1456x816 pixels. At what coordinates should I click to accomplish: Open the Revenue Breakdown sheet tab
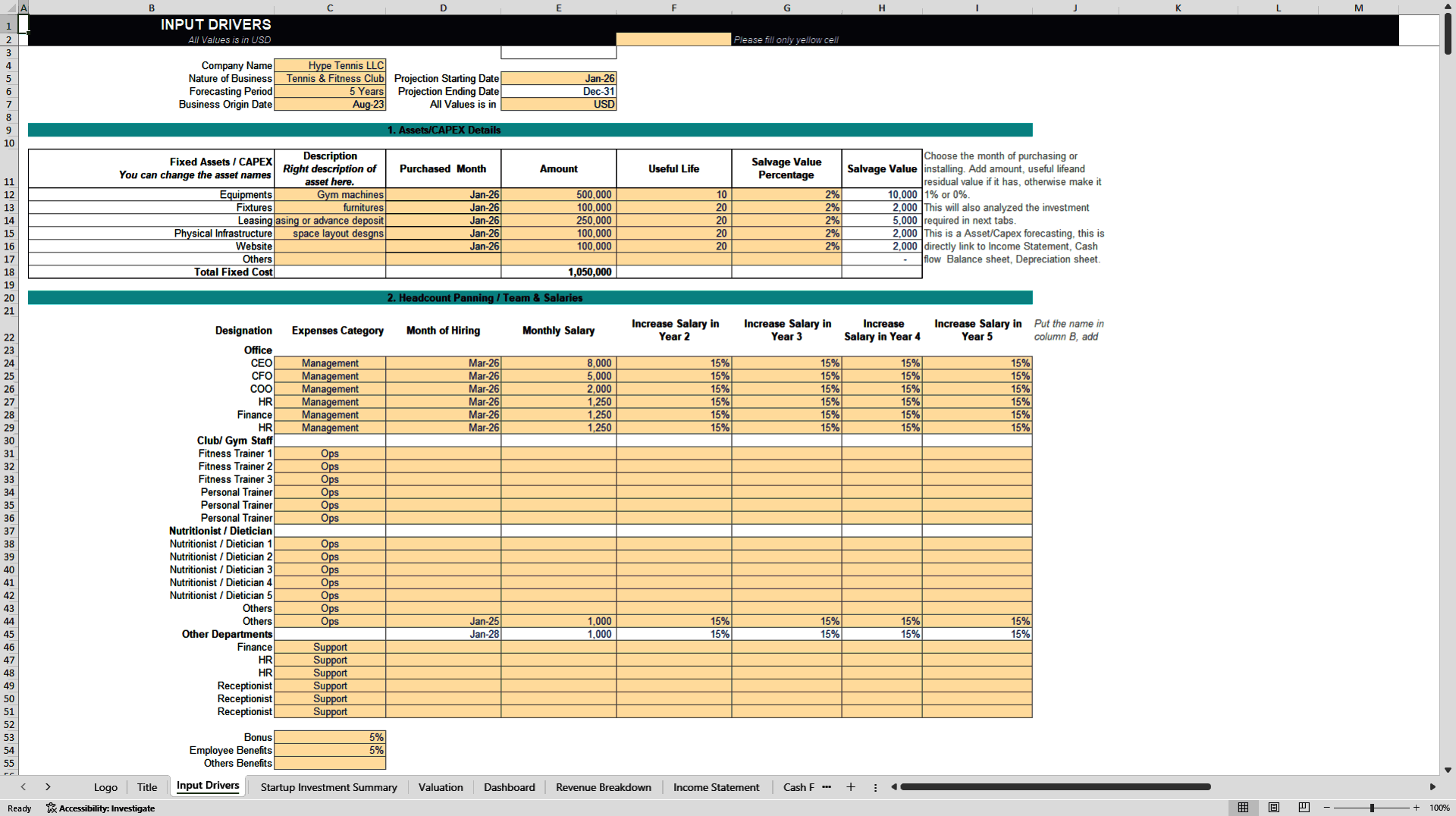tap(604, 787)
